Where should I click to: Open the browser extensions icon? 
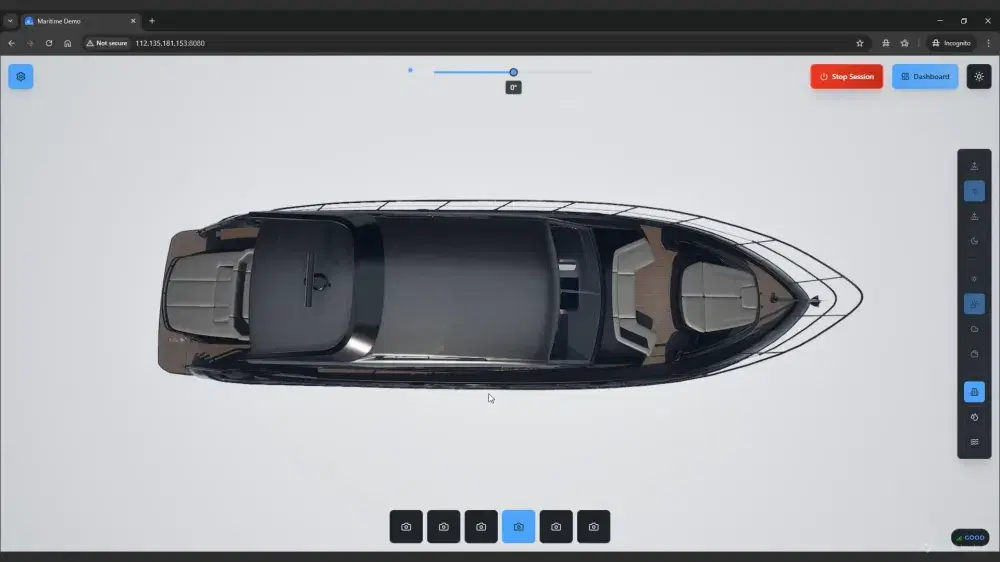(886, 43)
